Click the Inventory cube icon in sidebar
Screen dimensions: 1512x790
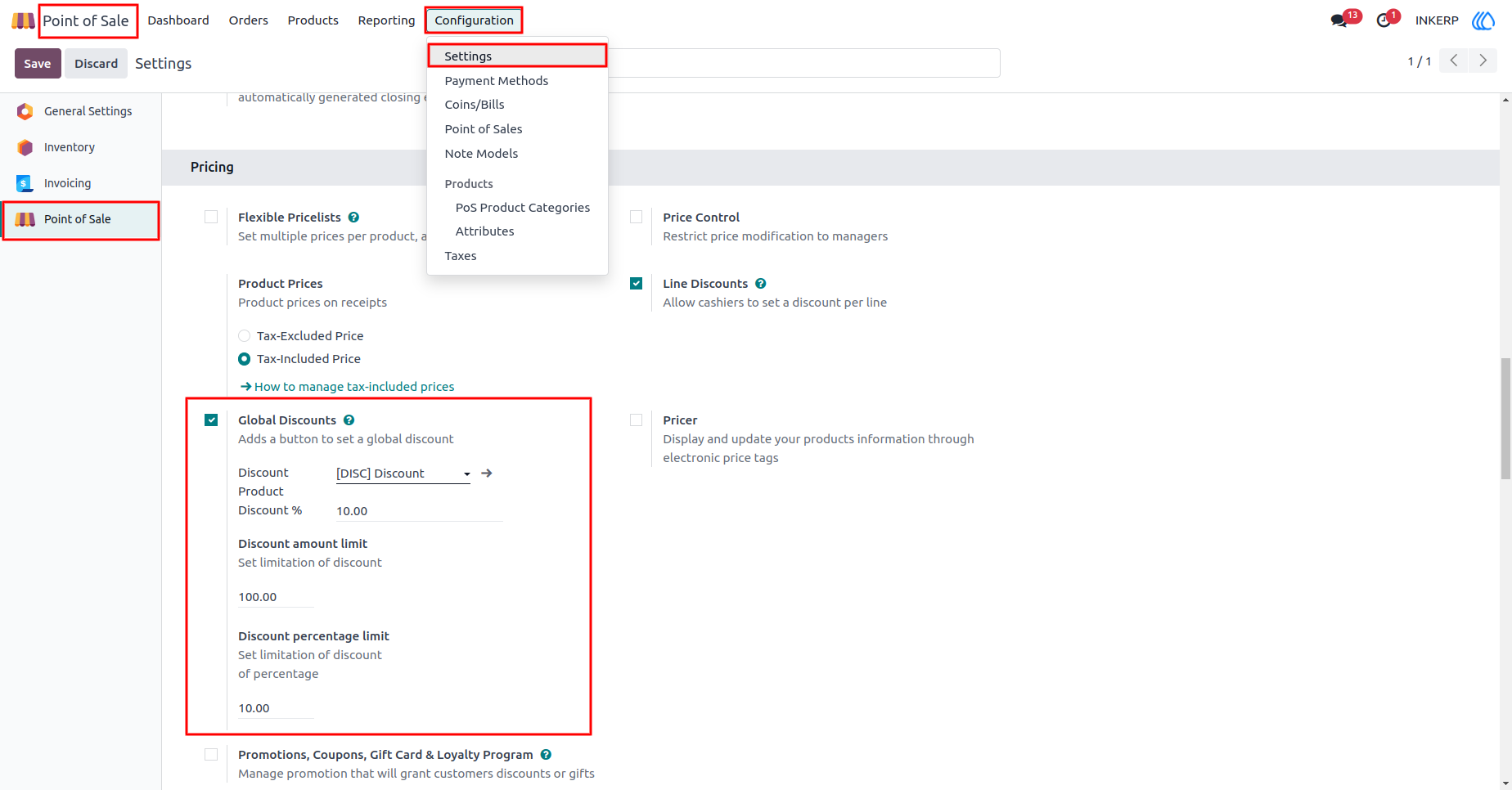(25, 147)
